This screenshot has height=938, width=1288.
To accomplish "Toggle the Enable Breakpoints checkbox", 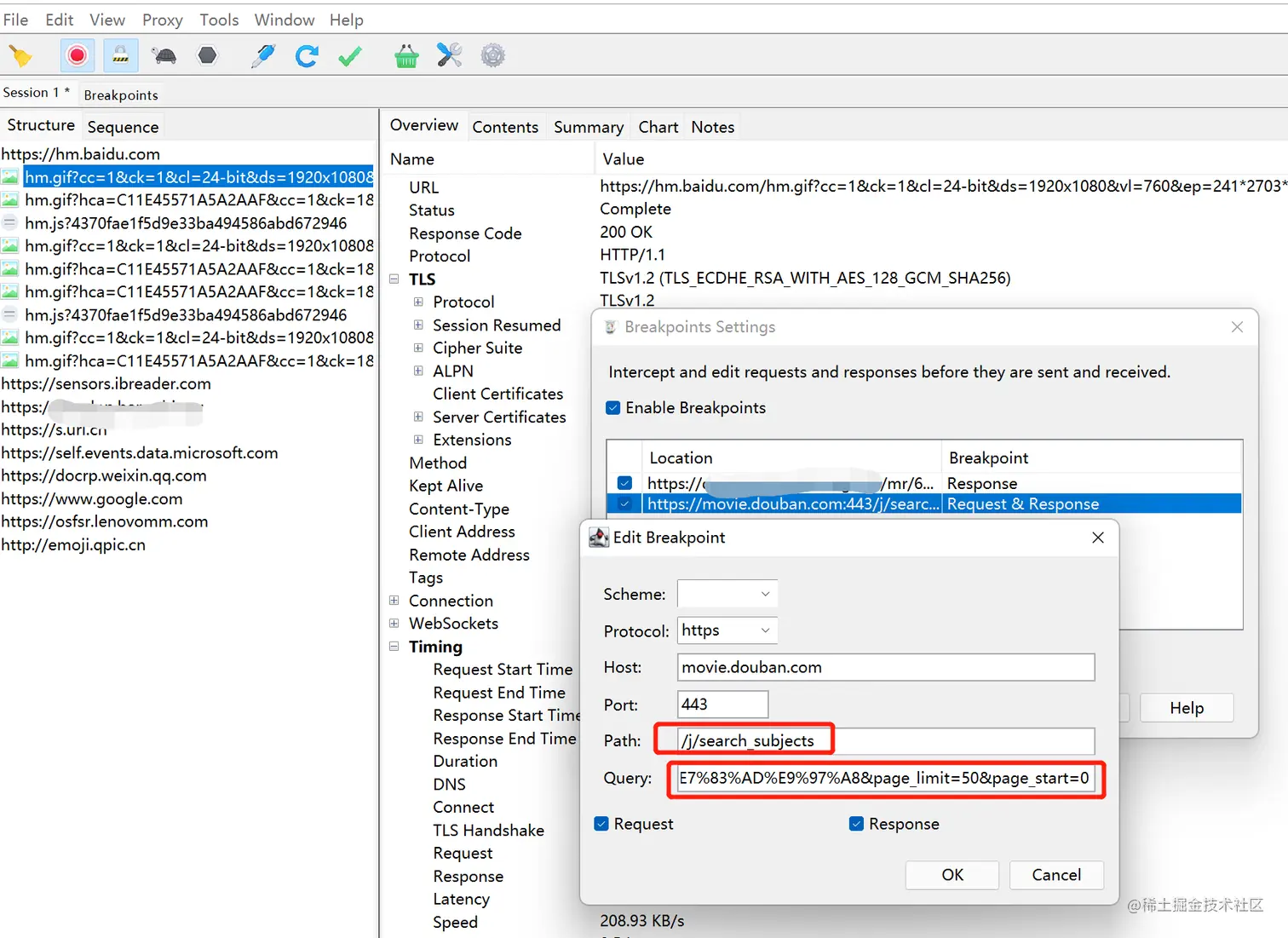I will tap(612, 408).
